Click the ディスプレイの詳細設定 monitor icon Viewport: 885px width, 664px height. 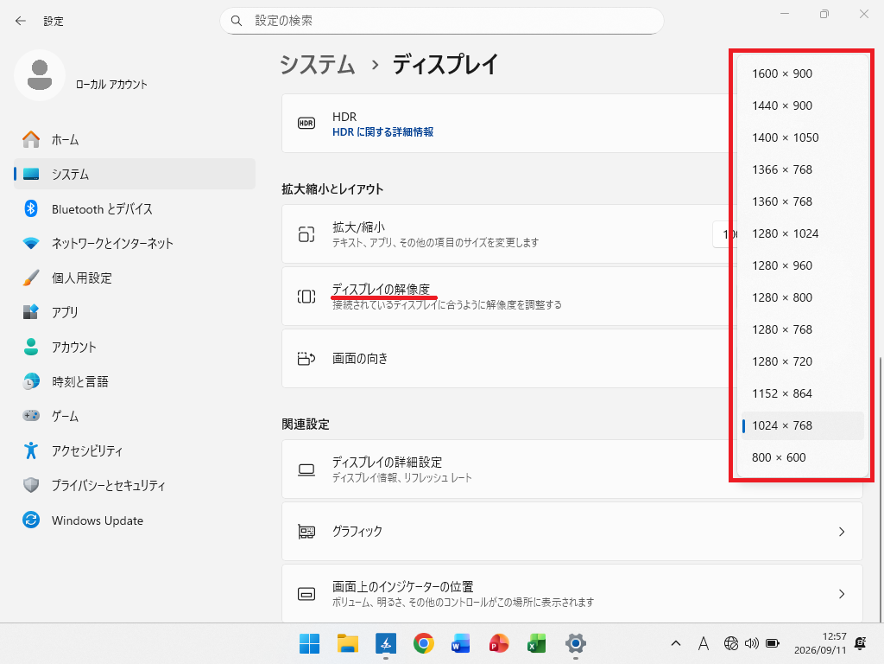pyautogui.click(x=306, y=470)
